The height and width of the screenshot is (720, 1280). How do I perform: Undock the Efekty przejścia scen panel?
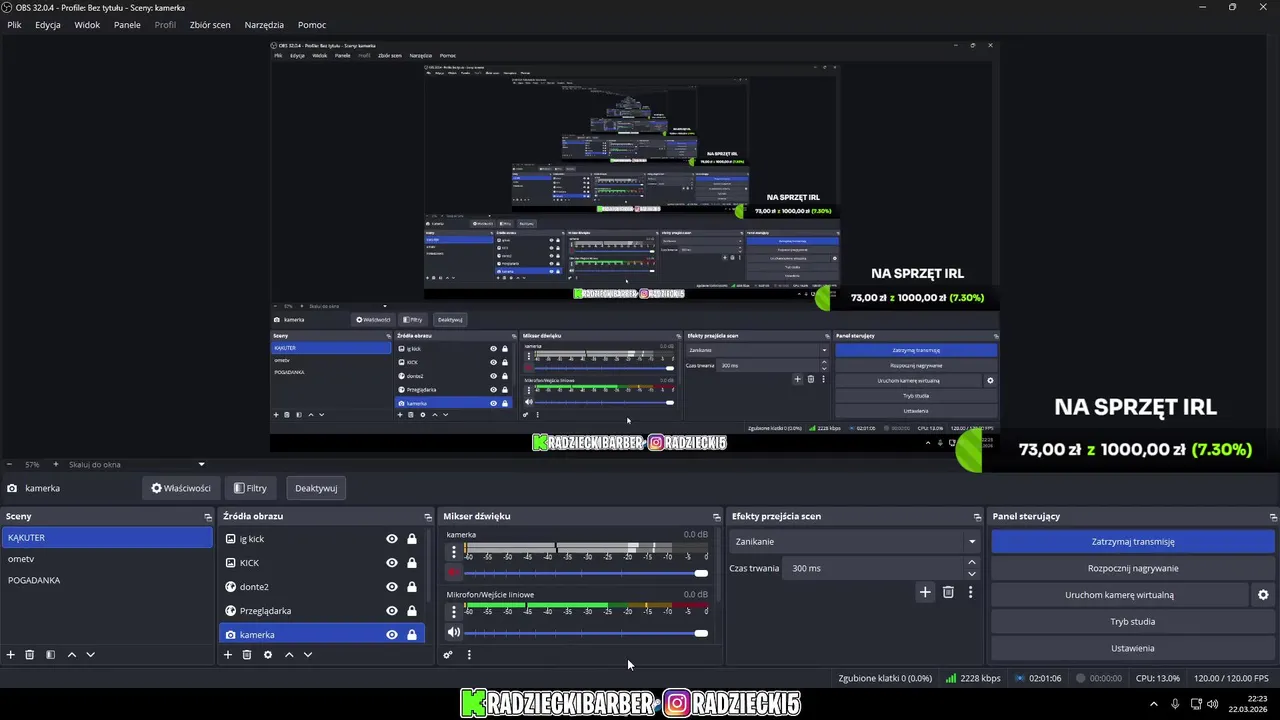coord(977,517)
